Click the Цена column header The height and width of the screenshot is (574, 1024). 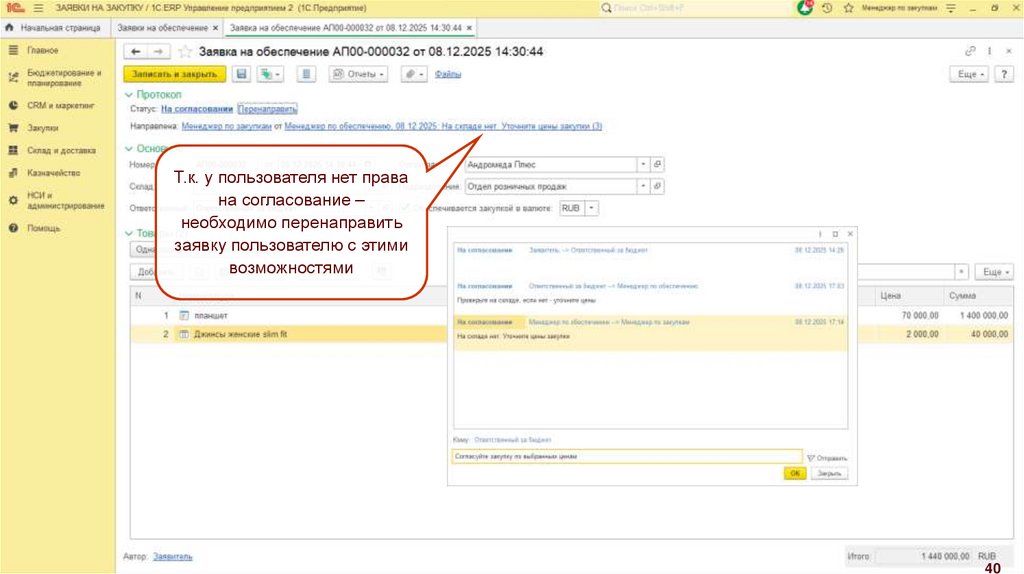tap(891, 296)
